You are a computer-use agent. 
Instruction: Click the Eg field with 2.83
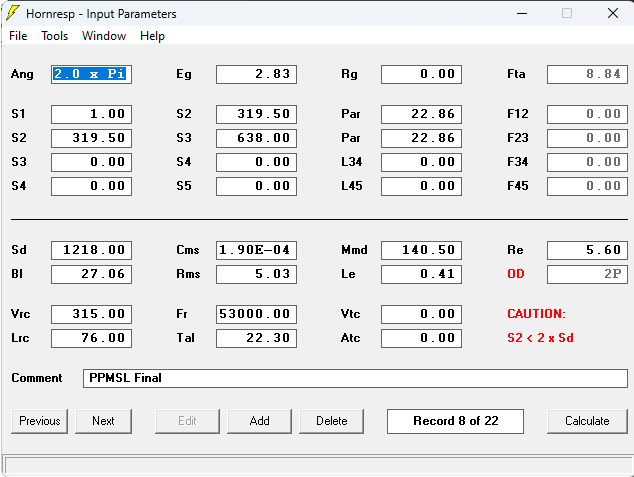pos(256,74)
